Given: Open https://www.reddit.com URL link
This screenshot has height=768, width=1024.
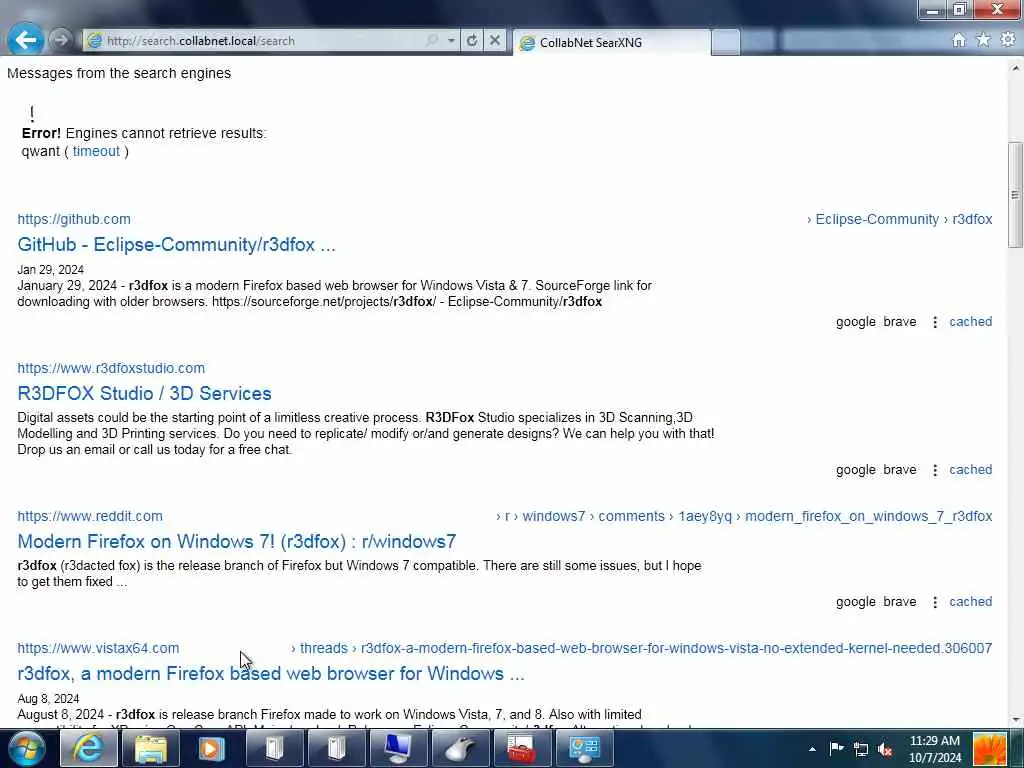Looking at the screenshot, I should click(x=90, y=517).
